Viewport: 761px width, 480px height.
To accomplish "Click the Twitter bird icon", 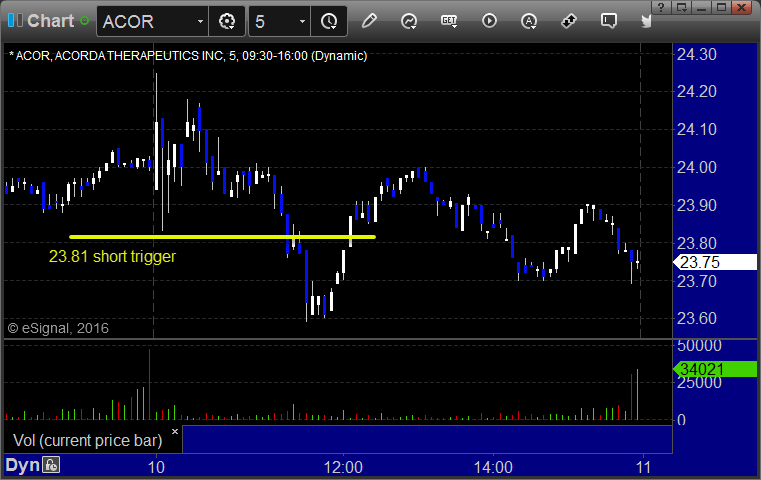I will (646, 21).
